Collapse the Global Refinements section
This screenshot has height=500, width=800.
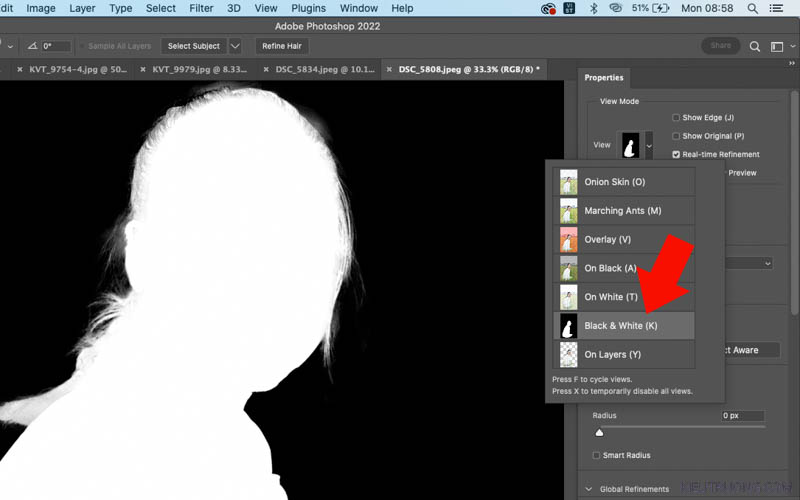[x=589, y=489]
